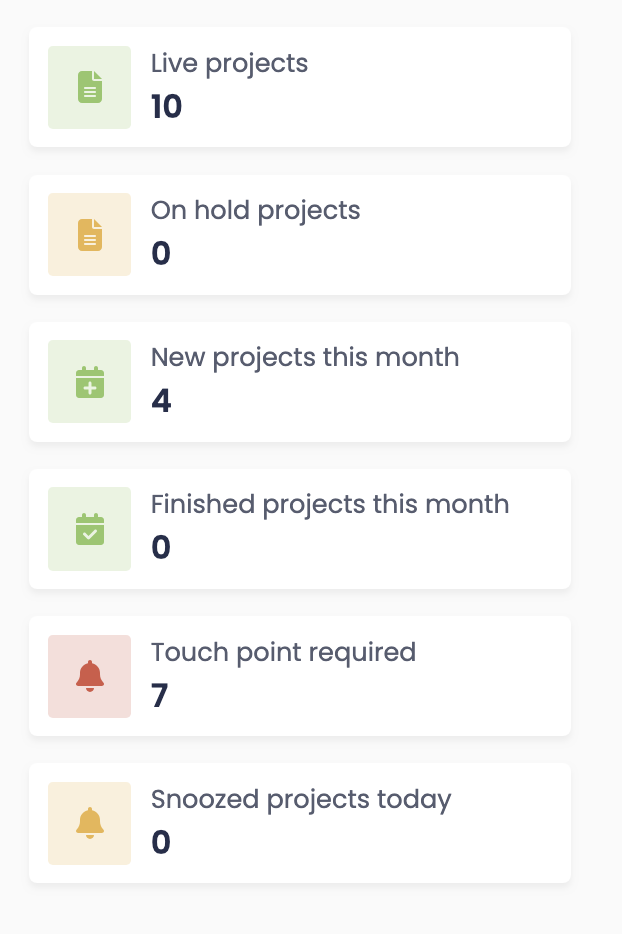Click the green document icon for Live projects
622x934 pixels.
pos(90,87)
